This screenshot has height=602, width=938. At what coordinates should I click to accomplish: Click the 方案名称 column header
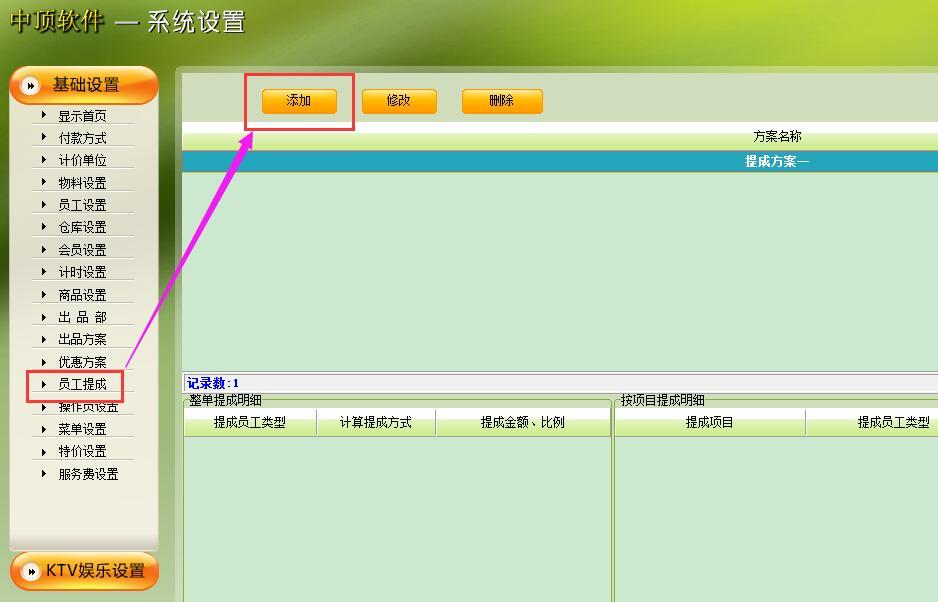777,136
